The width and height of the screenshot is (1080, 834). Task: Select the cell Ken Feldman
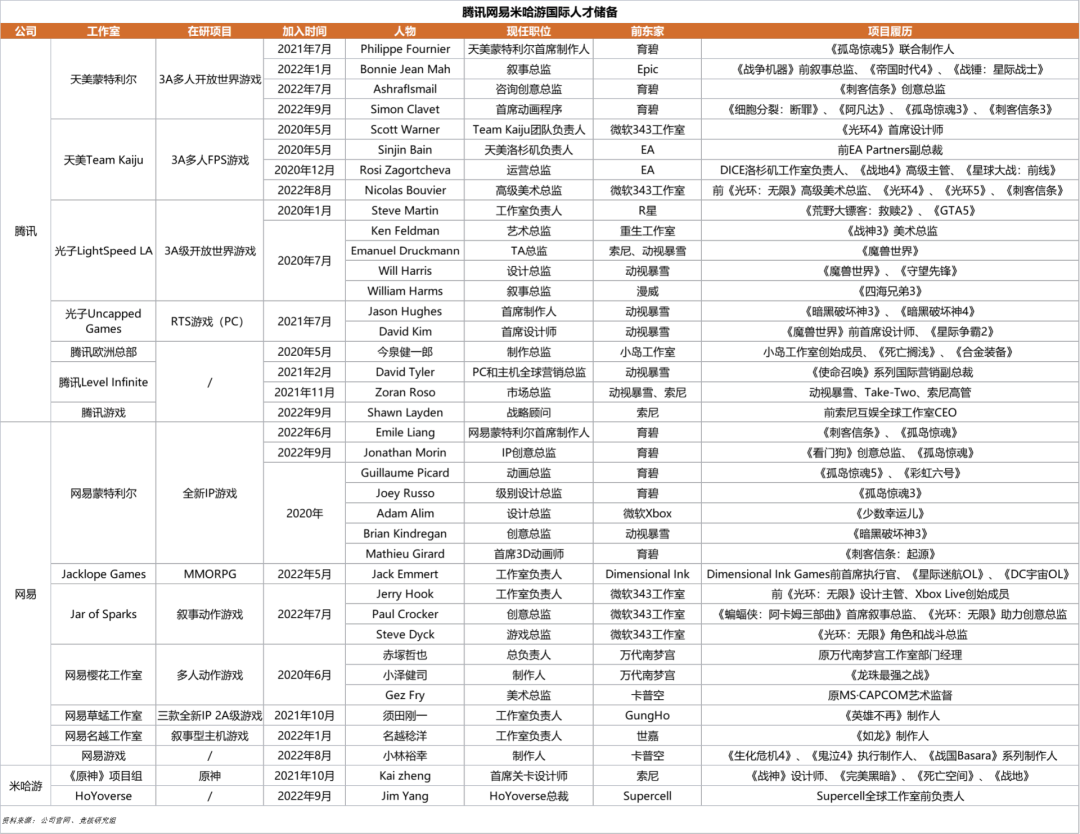[405, 231]
